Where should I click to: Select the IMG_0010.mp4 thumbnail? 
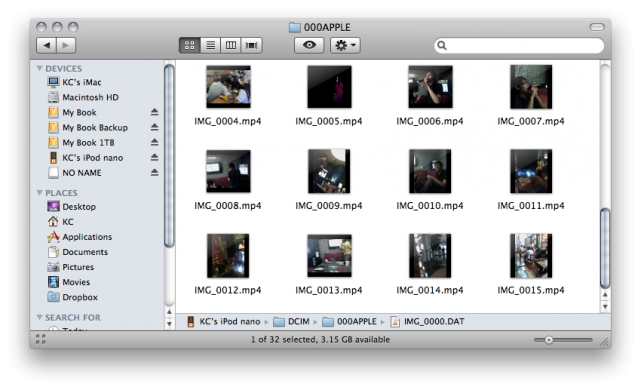coord(430,171)
